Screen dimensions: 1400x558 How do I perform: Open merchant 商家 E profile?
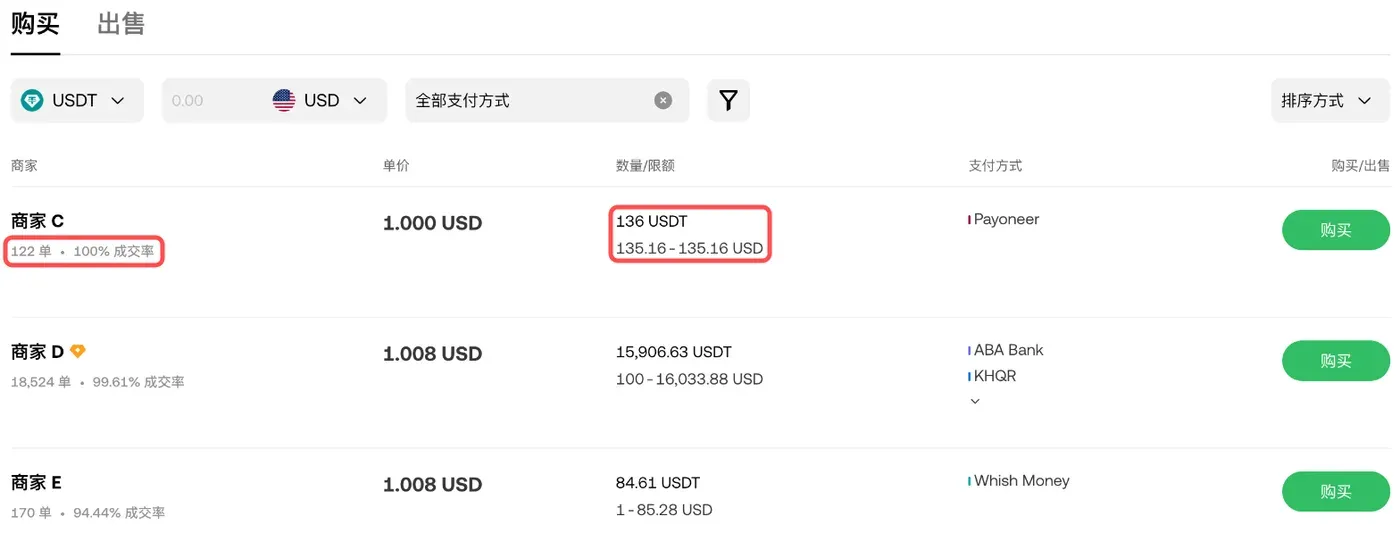pos(37,483)
